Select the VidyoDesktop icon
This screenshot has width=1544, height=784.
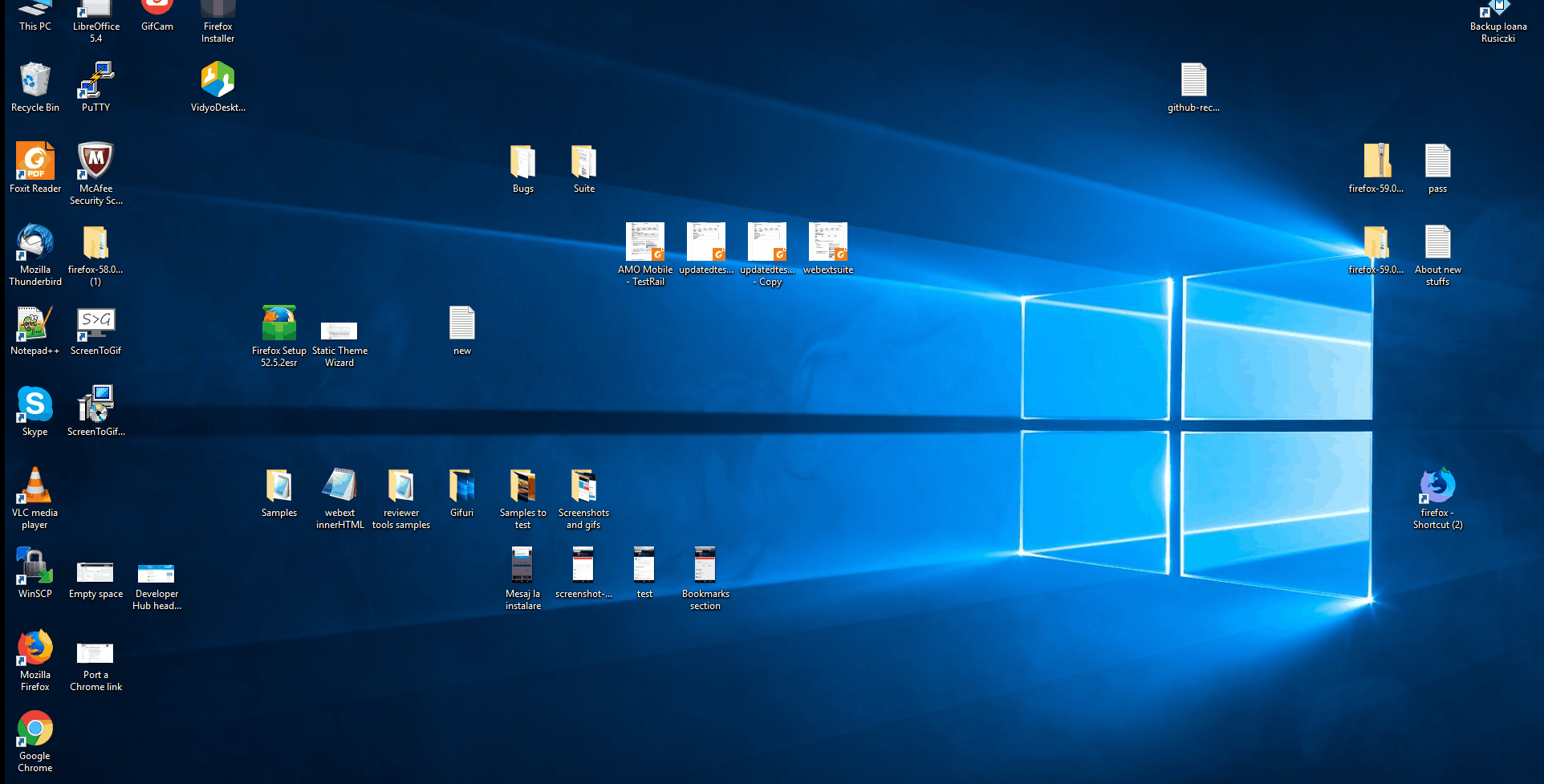[218, 87]
